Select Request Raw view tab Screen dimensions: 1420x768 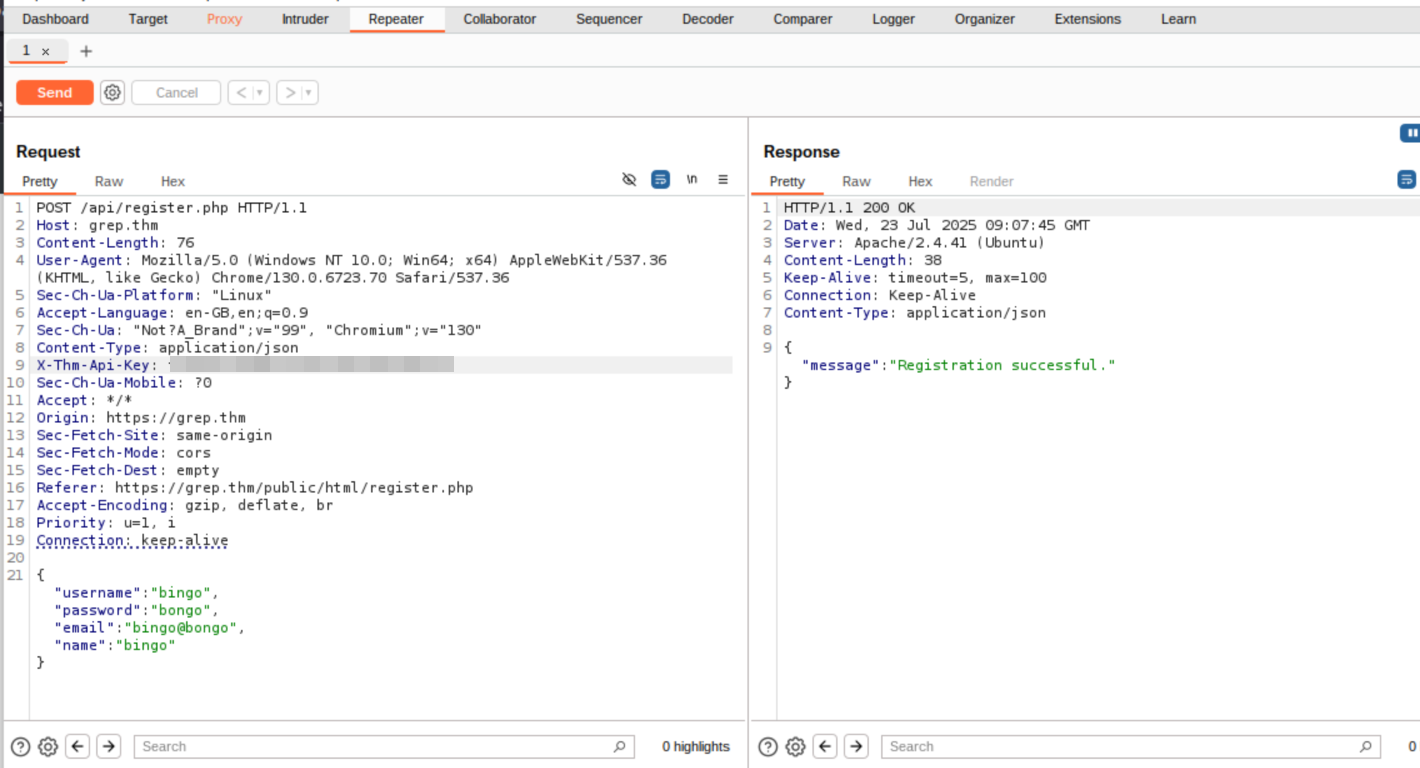tap(109, 181)
